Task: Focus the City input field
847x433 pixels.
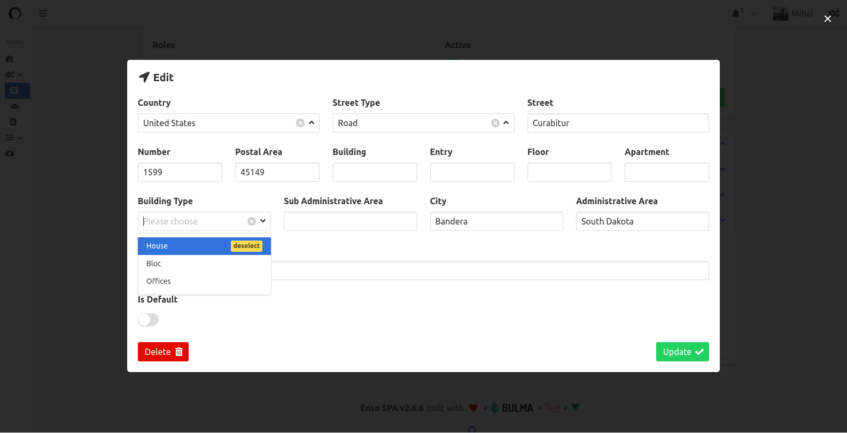Action: (496, 221)
